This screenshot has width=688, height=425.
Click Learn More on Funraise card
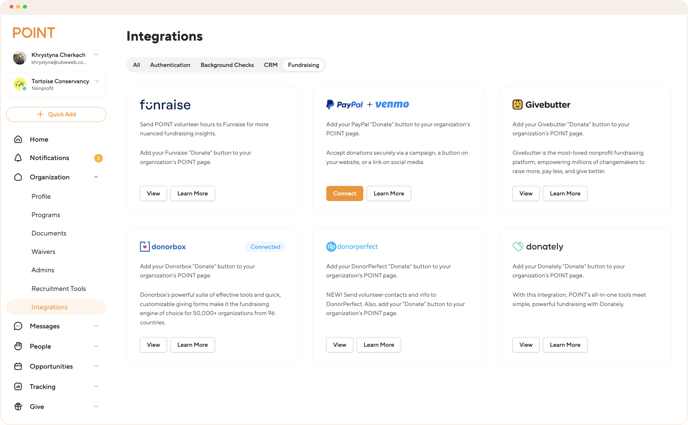coord(193,193)
